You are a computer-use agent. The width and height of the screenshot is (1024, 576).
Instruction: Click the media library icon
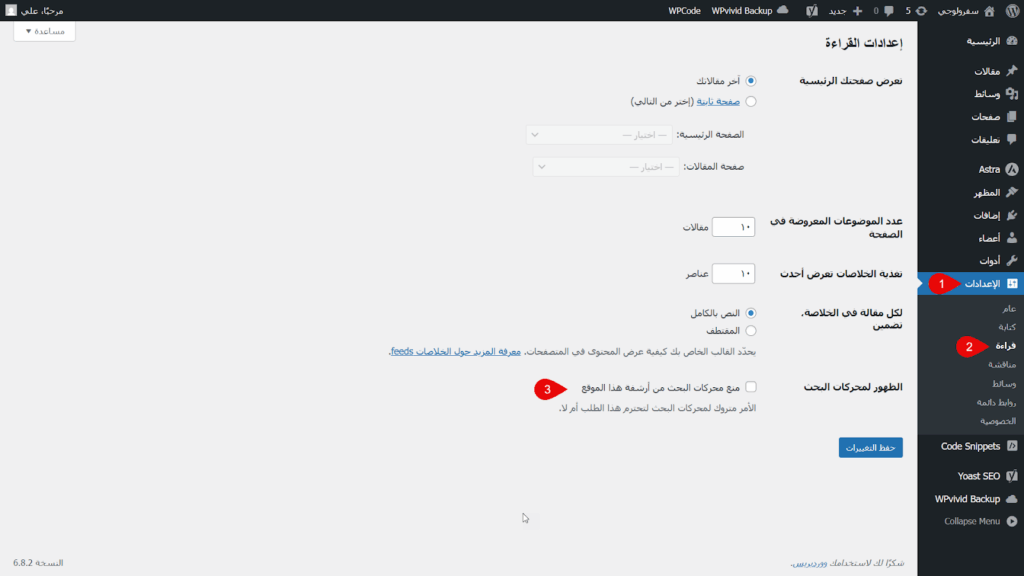1012,93
